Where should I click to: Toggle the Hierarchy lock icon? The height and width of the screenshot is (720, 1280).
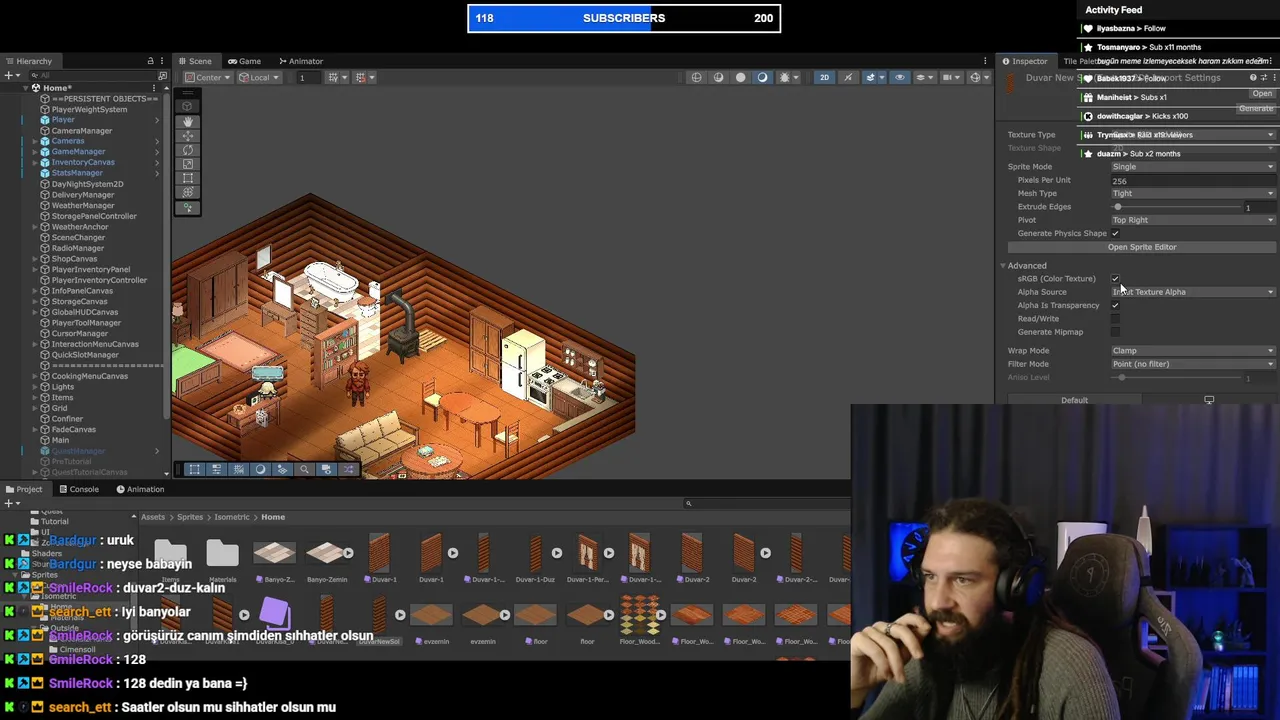point(150,61)
